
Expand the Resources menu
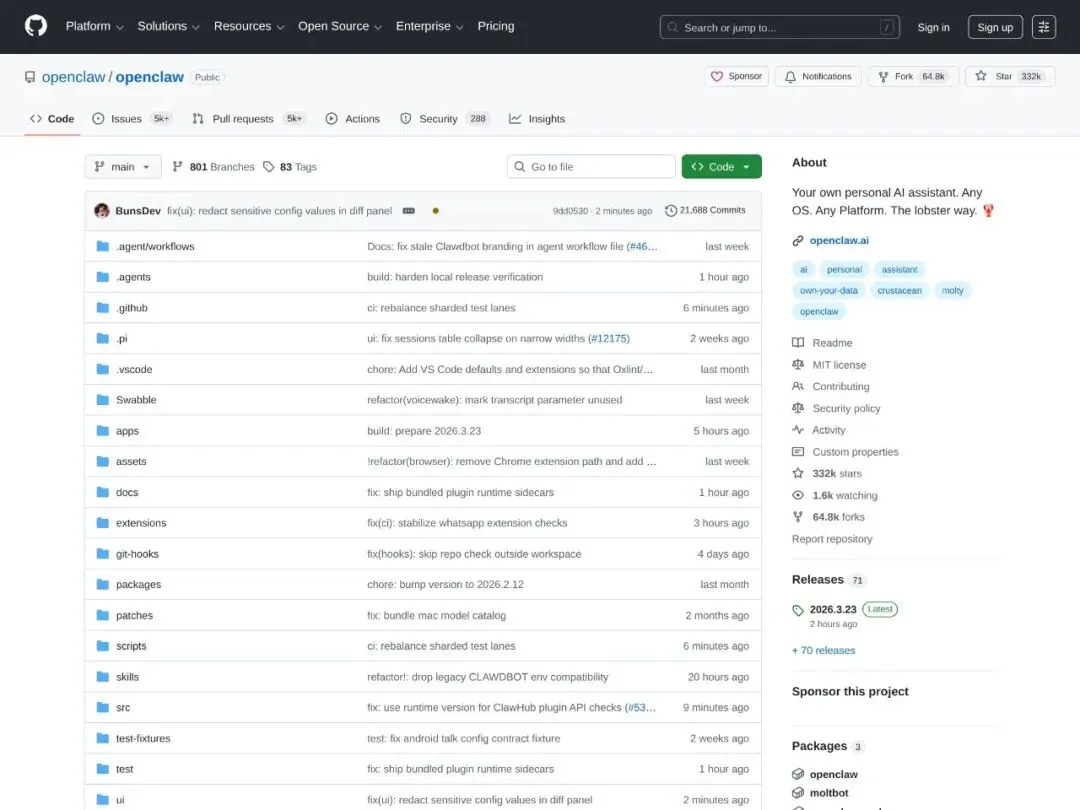tap(249, 26)
